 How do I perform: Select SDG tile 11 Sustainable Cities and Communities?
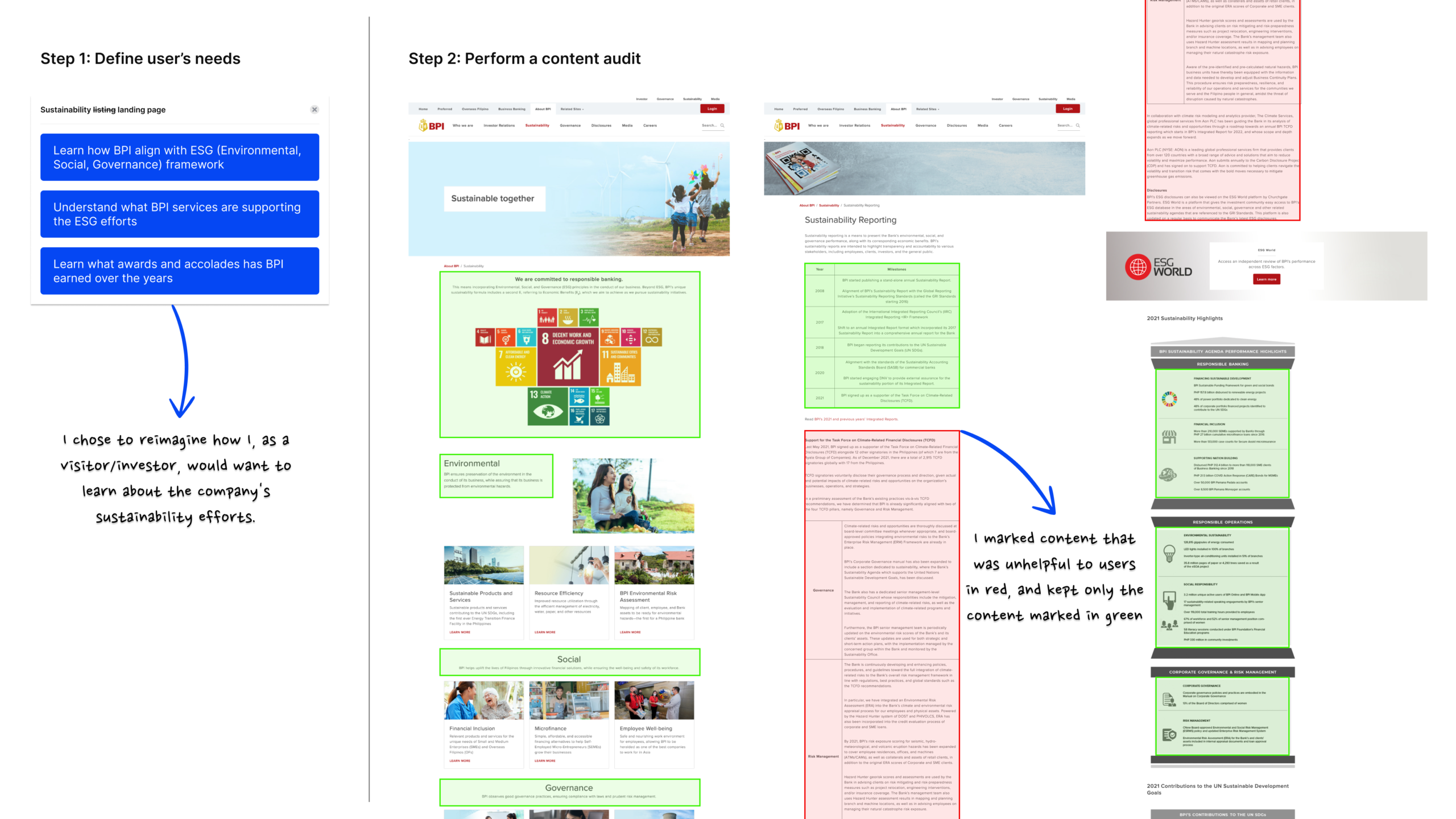coord(621,366)
